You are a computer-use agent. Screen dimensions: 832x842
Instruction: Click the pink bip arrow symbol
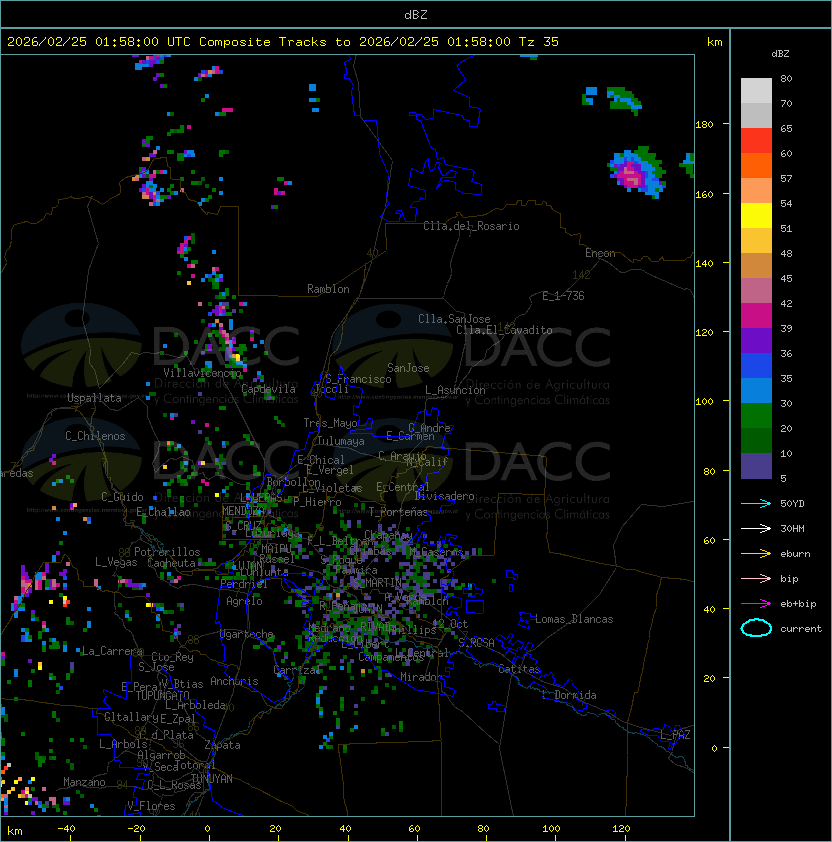pyautogui.click(x=756, y=578)
